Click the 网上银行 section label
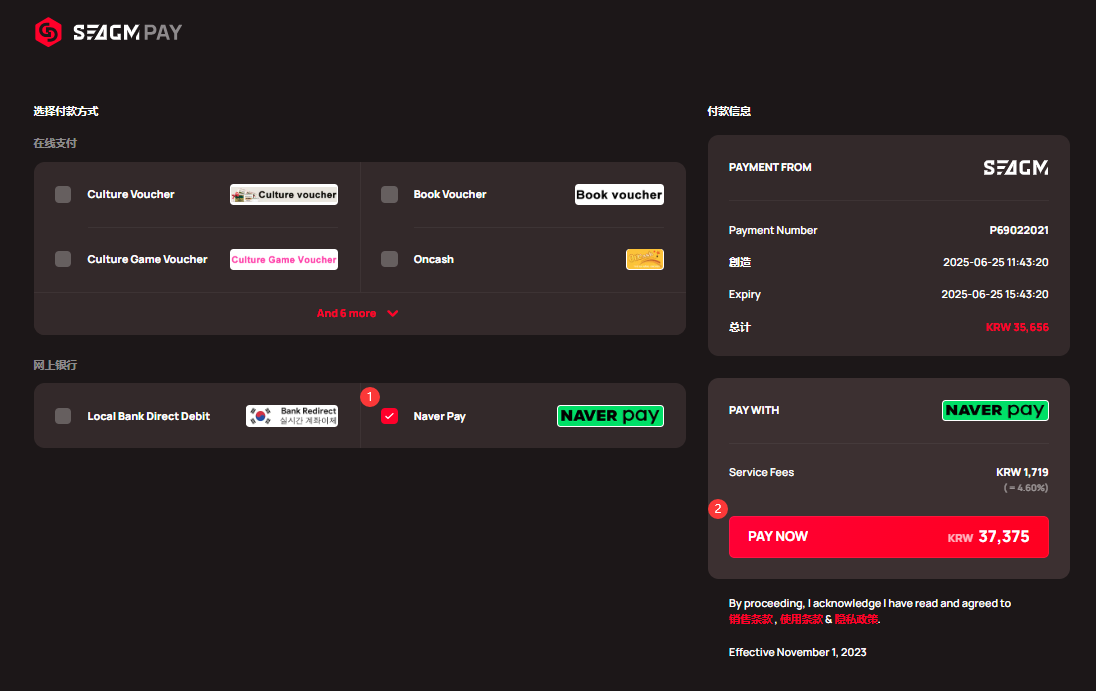 tap(55, 365)
